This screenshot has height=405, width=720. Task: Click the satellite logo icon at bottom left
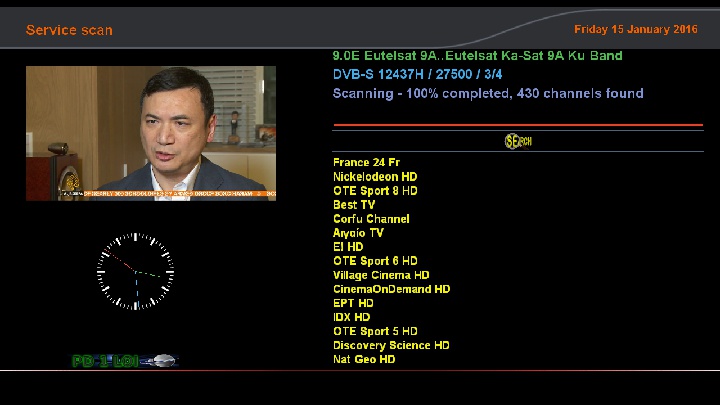click(125, 361)
